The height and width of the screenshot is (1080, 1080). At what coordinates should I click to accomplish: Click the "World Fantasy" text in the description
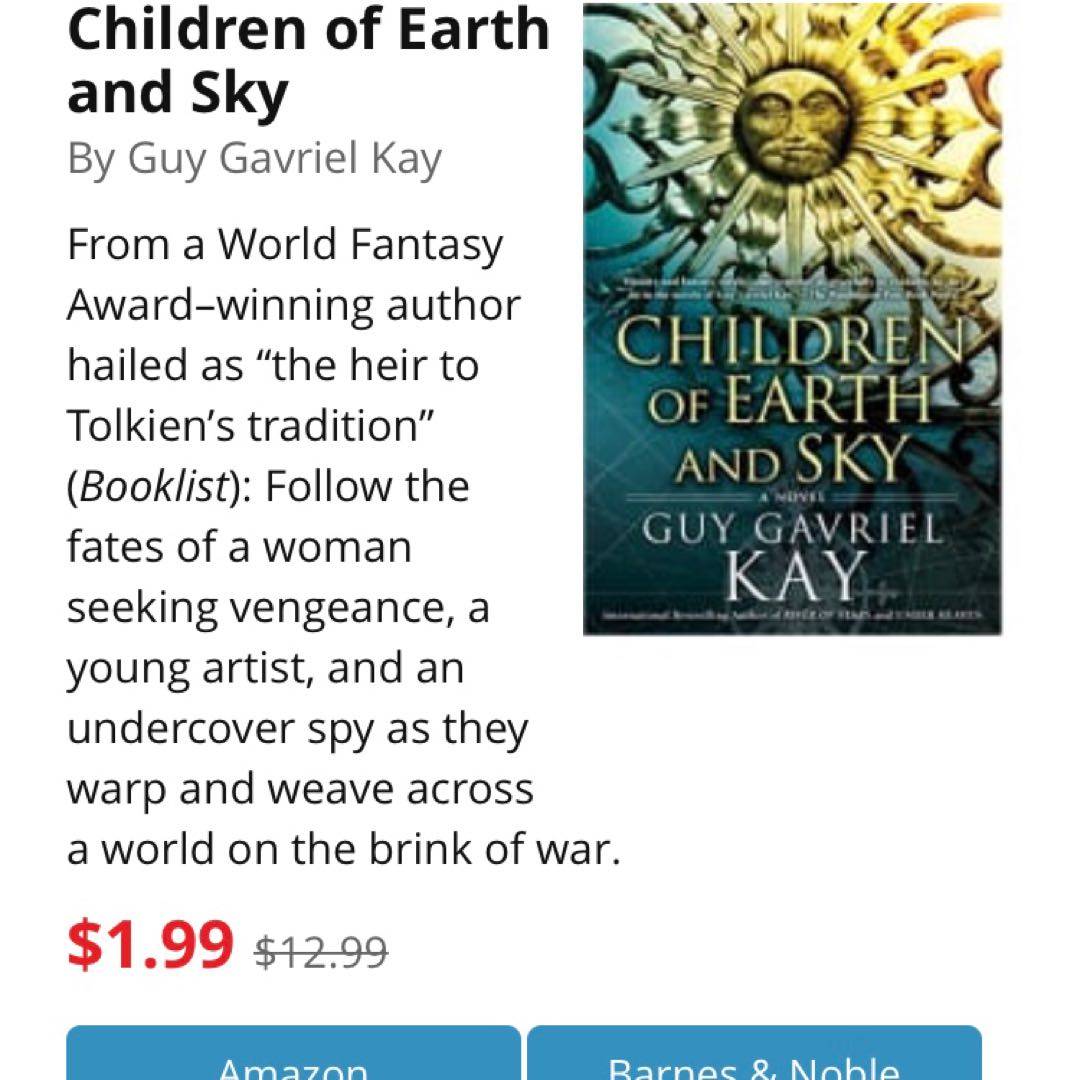360,245
